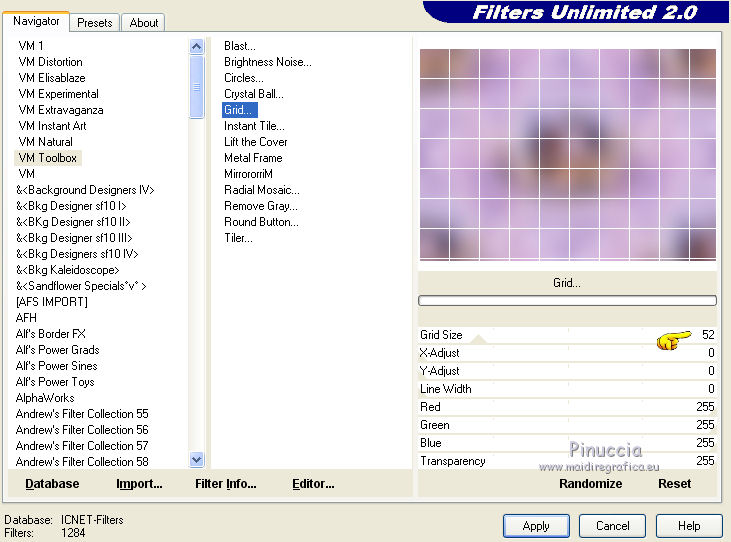The height and width of the screenshot is (542, 731).
Task: Choose Tiler... filter
Action: pos(238,238)
